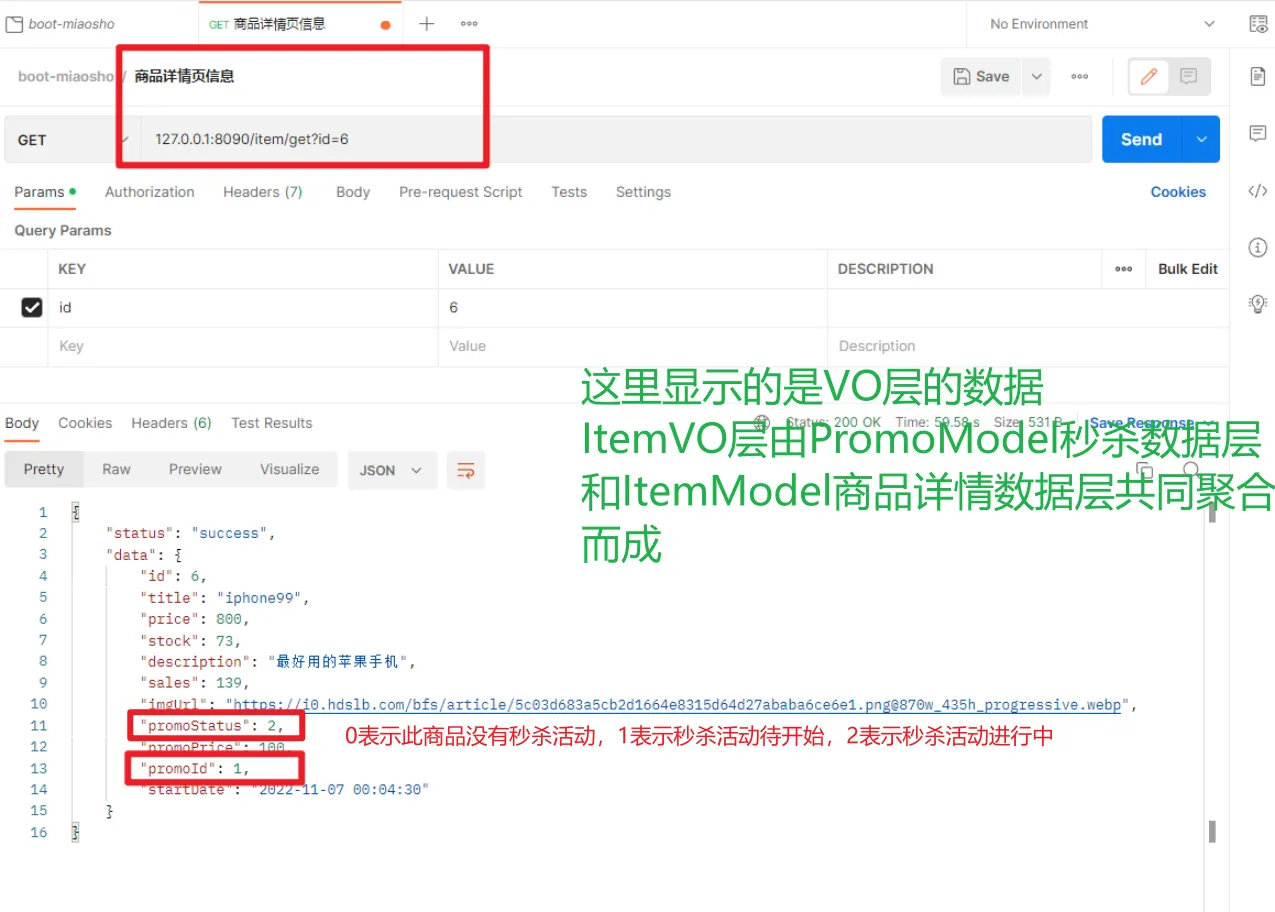Select the response Body tab
The image size is (1275, 912).
click(22, 424)
